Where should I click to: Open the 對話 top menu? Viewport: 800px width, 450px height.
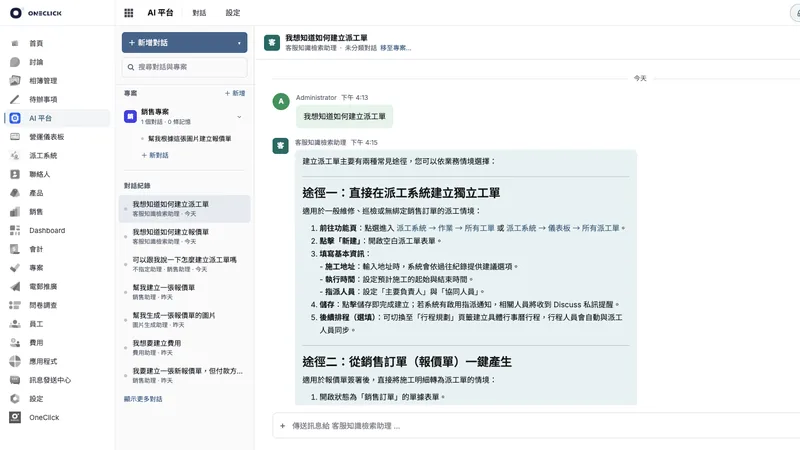199,13
